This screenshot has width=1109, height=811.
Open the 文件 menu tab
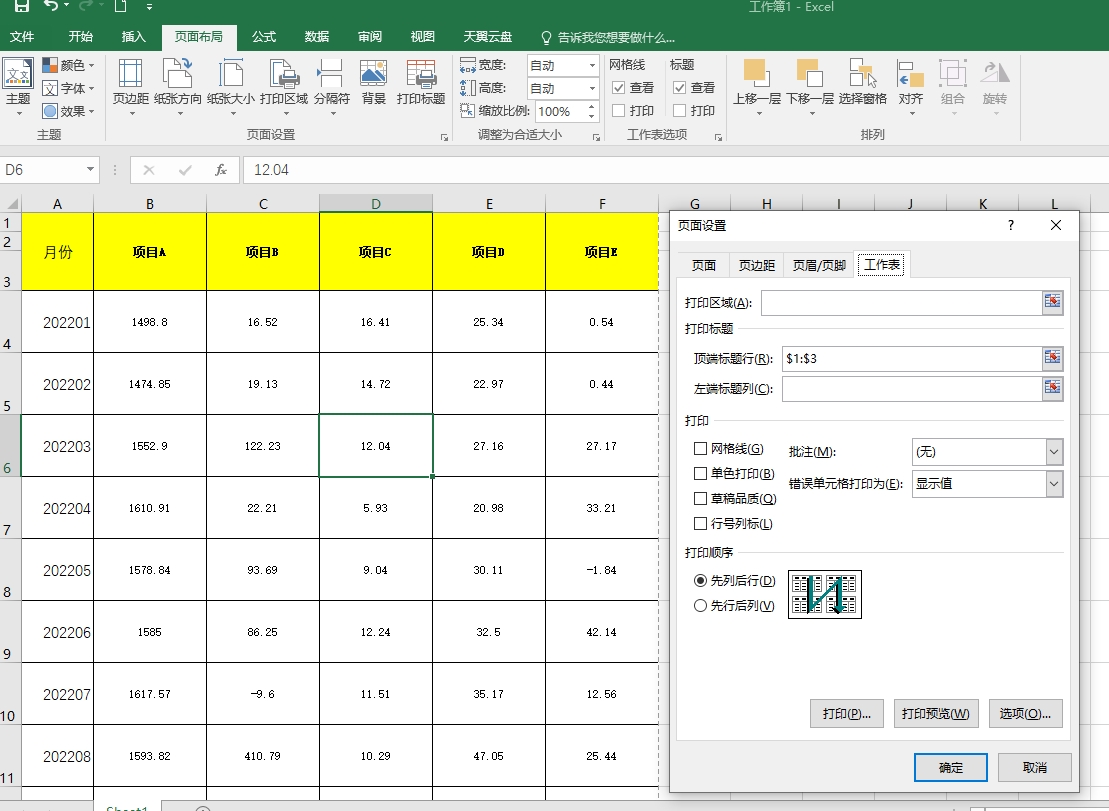pos(22,37)
